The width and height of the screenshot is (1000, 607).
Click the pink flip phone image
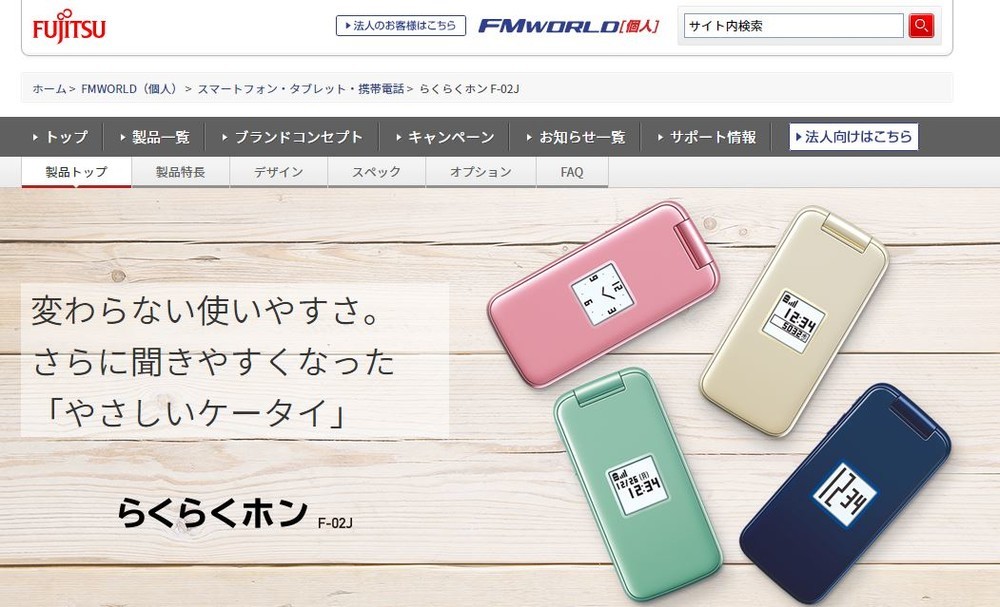click(x=603, y=293)
